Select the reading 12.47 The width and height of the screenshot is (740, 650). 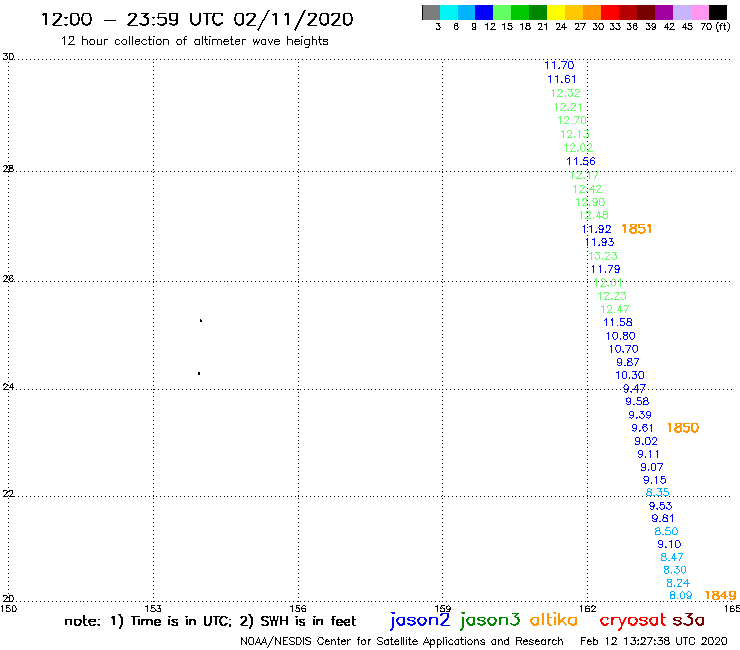coord(614,310)
